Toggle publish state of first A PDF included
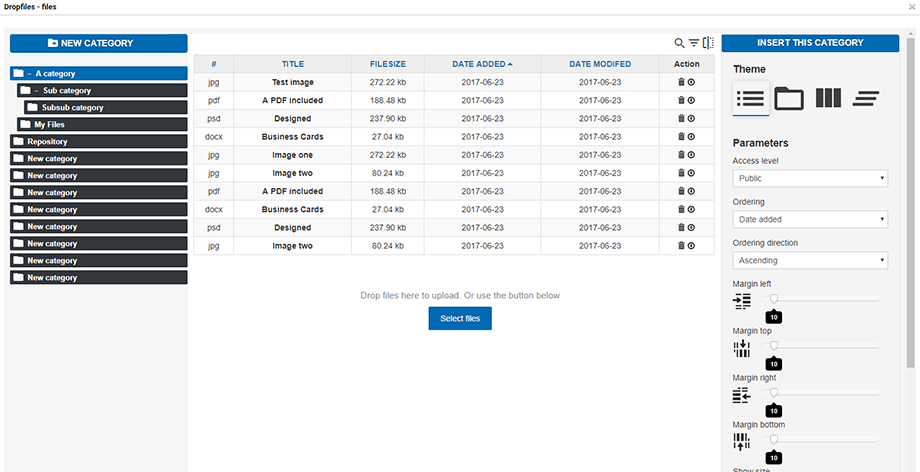 [x=691, y=100]
